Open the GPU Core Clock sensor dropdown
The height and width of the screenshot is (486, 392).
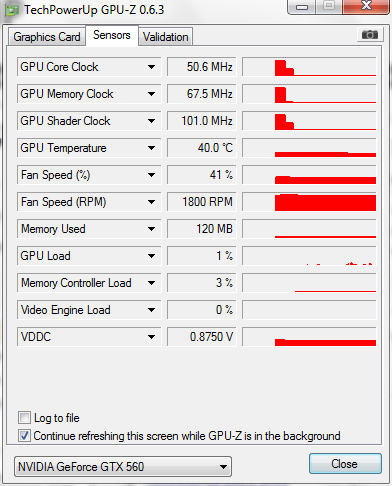click(151, 67)
